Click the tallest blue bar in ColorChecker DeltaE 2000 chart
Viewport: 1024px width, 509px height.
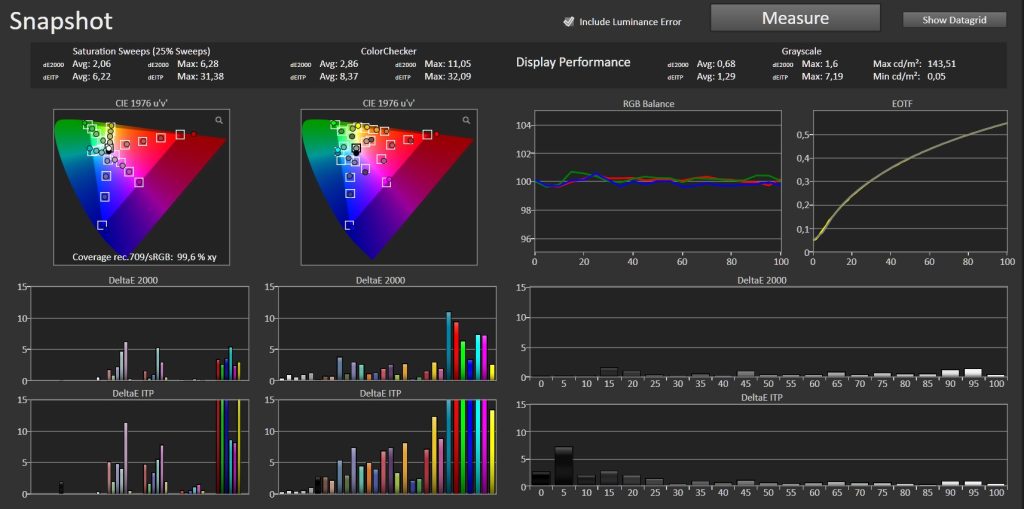[x=449, y=346]
